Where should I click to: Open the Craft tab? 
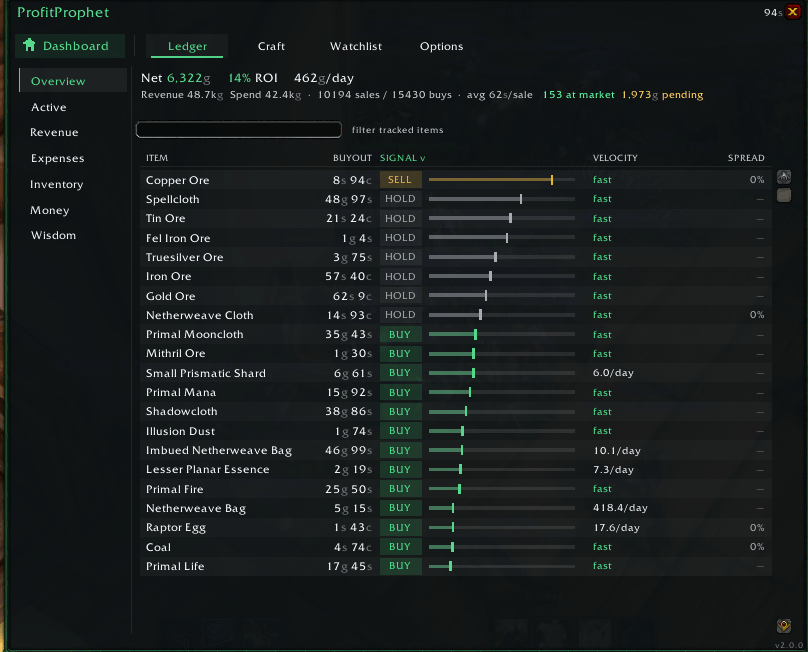click(x=271, y=46)
